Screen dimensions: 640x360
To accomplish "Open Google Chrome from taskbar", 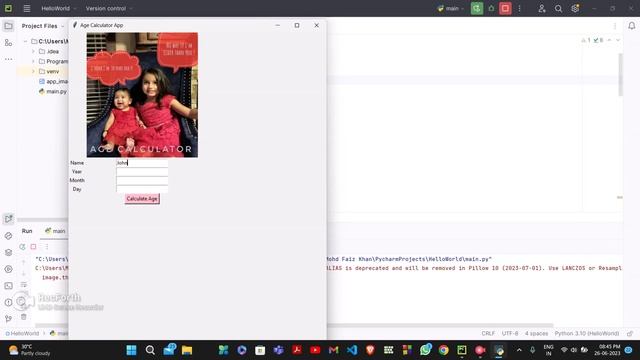I will (444, 350).
